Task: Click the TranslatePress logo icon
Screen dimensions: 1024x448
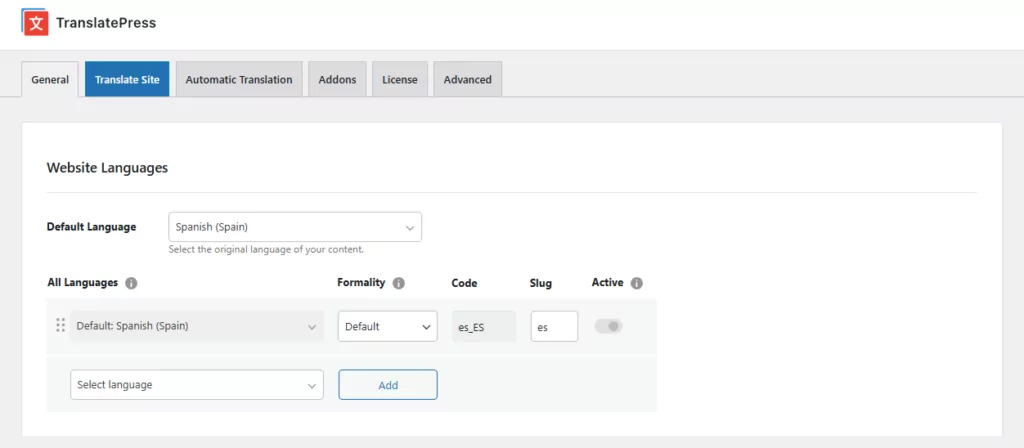Action: pos(35,22)
